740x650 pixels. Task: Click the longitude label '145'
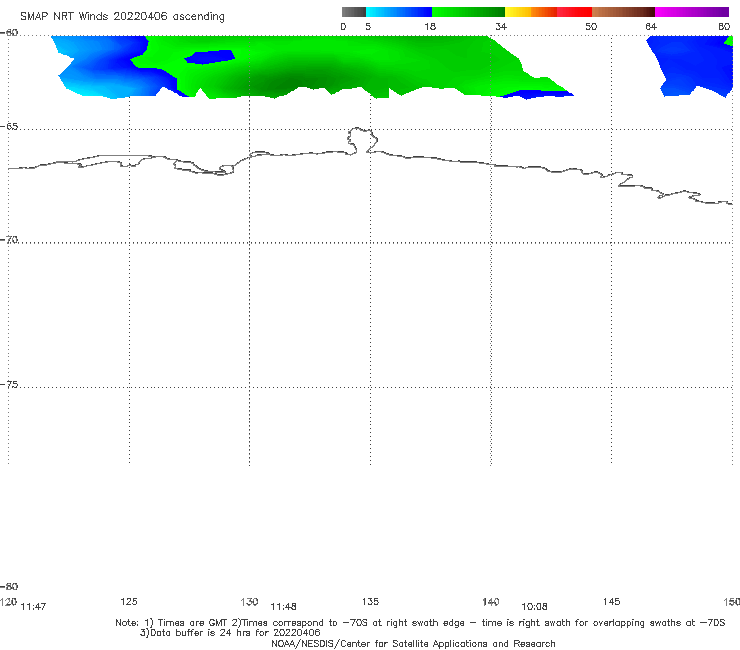click(612, 601)
